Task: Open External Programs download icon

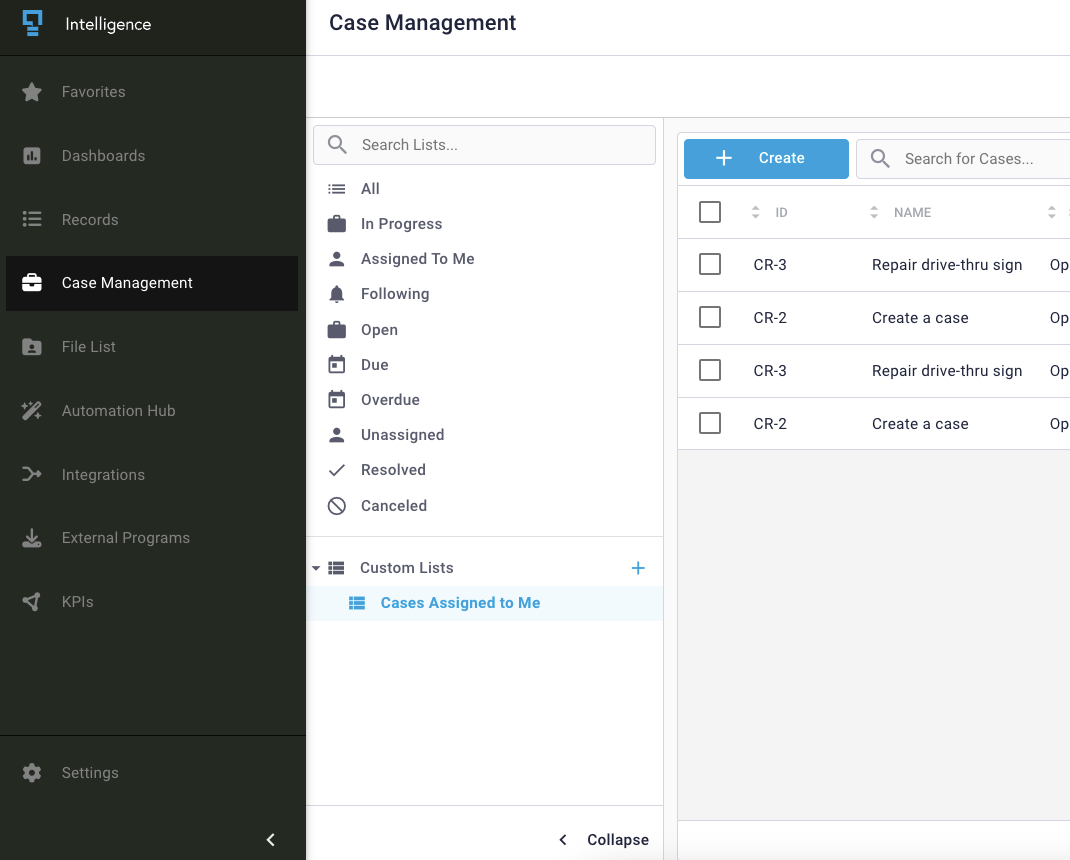Action: coord(31,538)
